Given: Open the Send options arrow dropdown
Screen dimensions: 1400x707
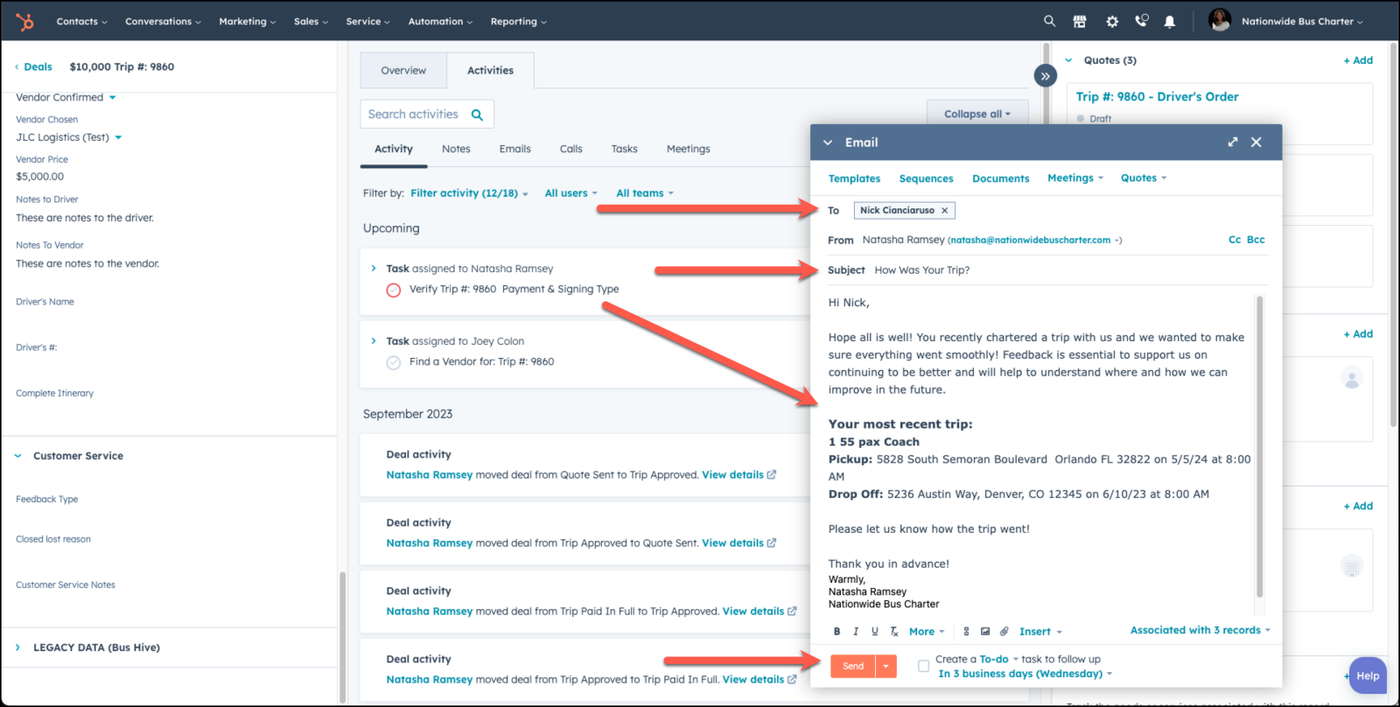Looking at the screenshot, I should click(x=886, y=666).
